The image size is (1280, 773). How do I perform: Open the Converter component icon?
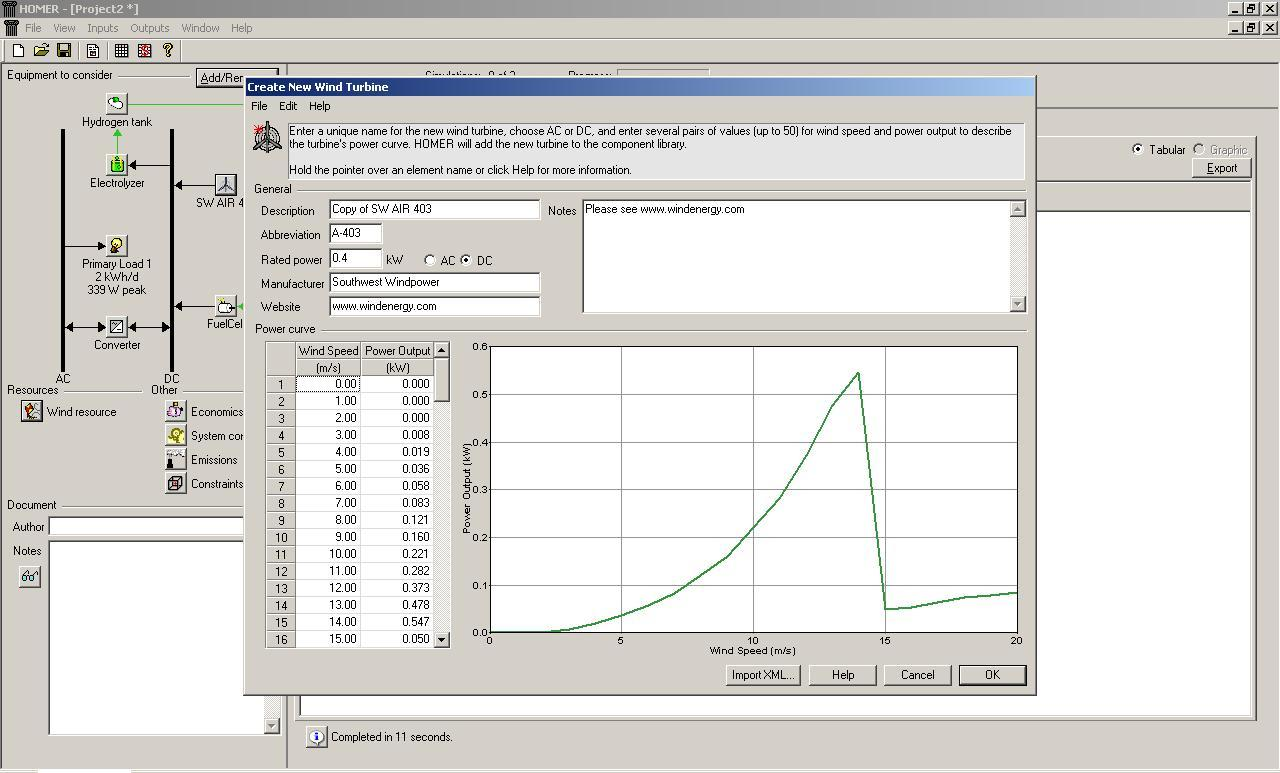(117, 327)
